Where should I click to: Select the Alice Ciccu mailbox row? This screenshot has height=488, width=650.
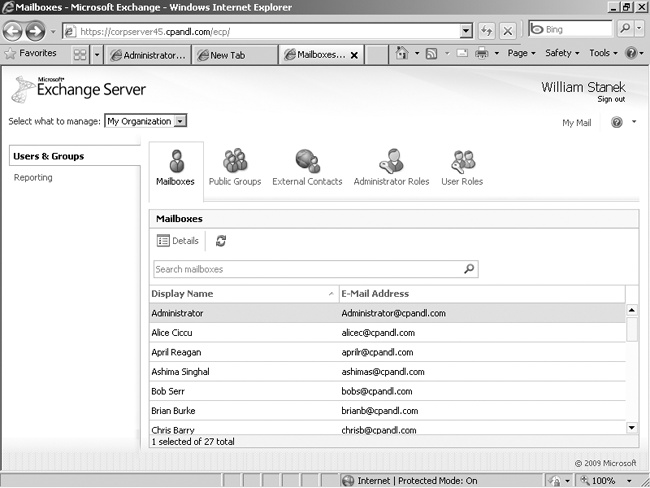click(387, 333)
